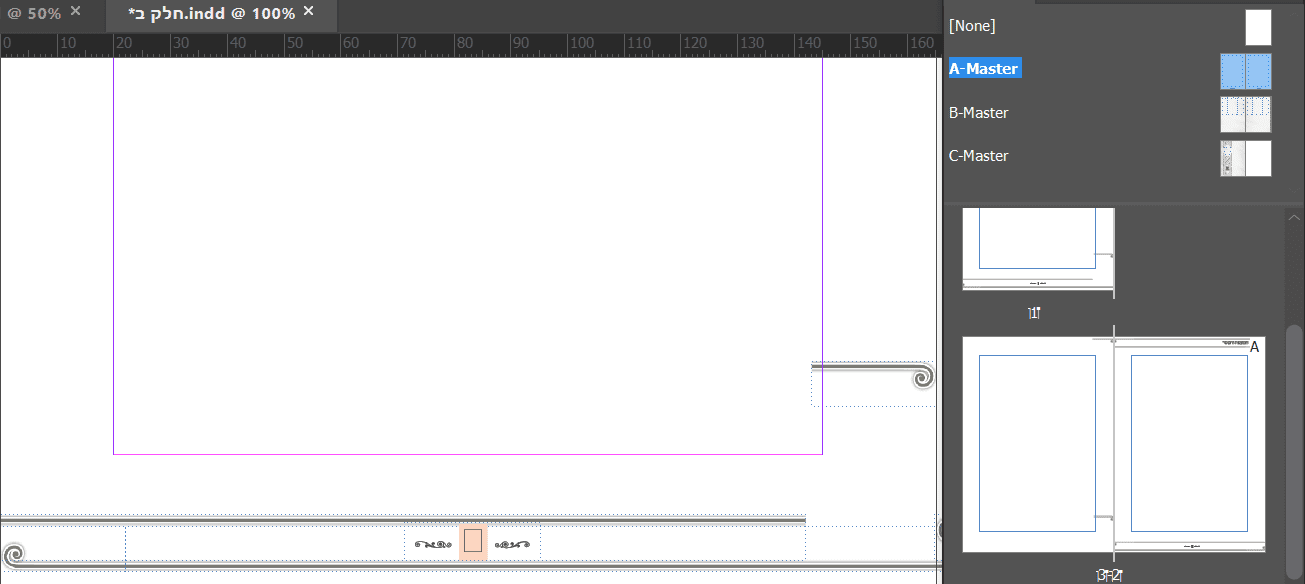This screenshot has height=584, width=1305.
Task: Close the חלק ב.indd document tab
Action: click(309, 11)
